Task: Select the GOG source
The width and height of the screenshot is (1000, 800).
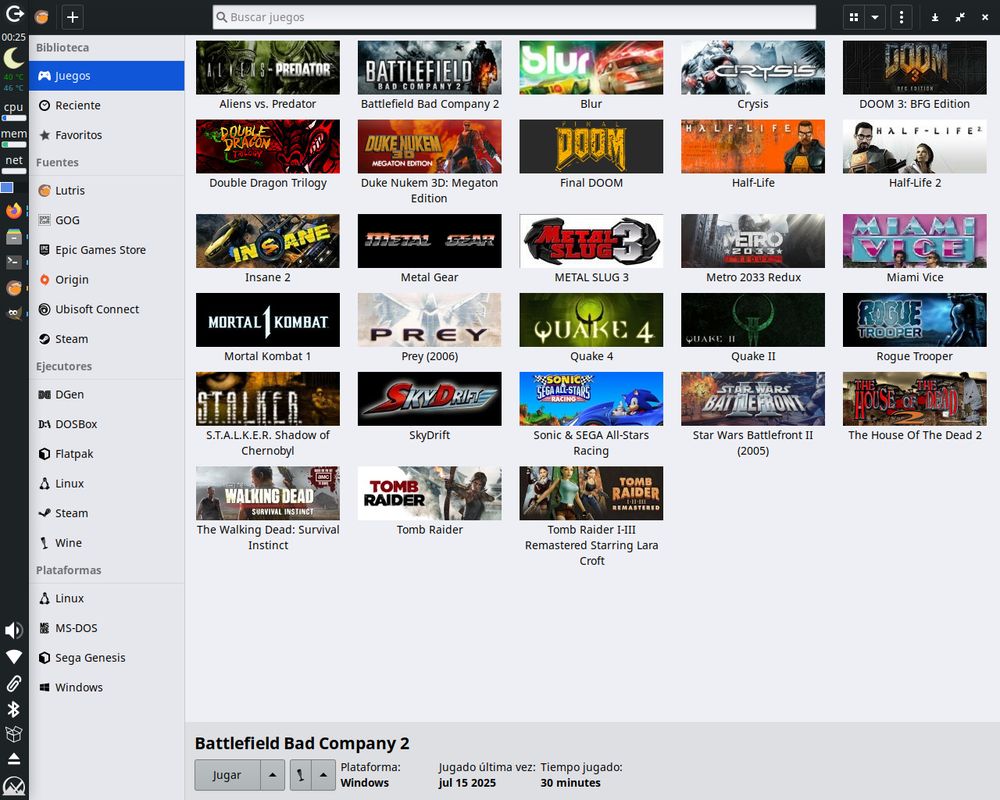Action: 107,220
